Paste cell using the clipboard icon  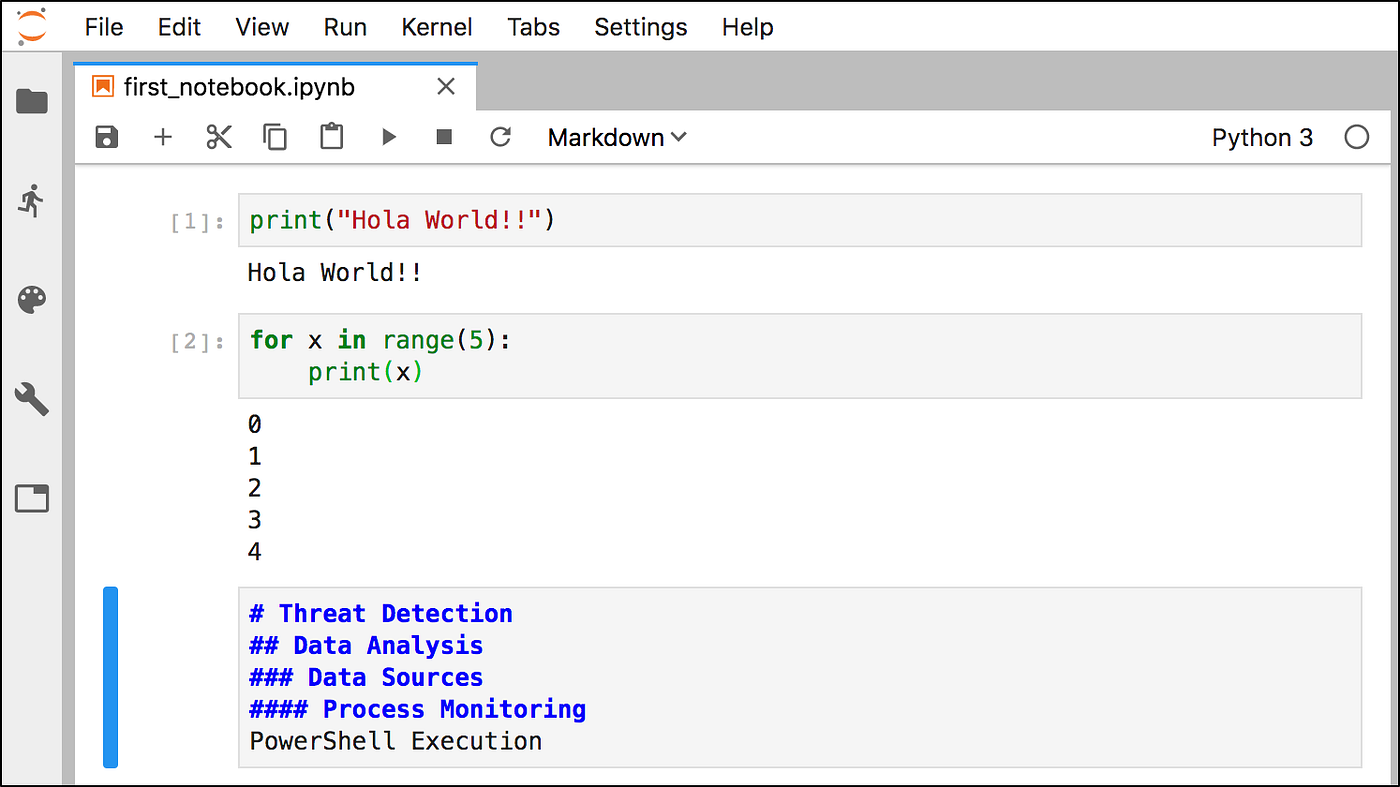[332, 137]
